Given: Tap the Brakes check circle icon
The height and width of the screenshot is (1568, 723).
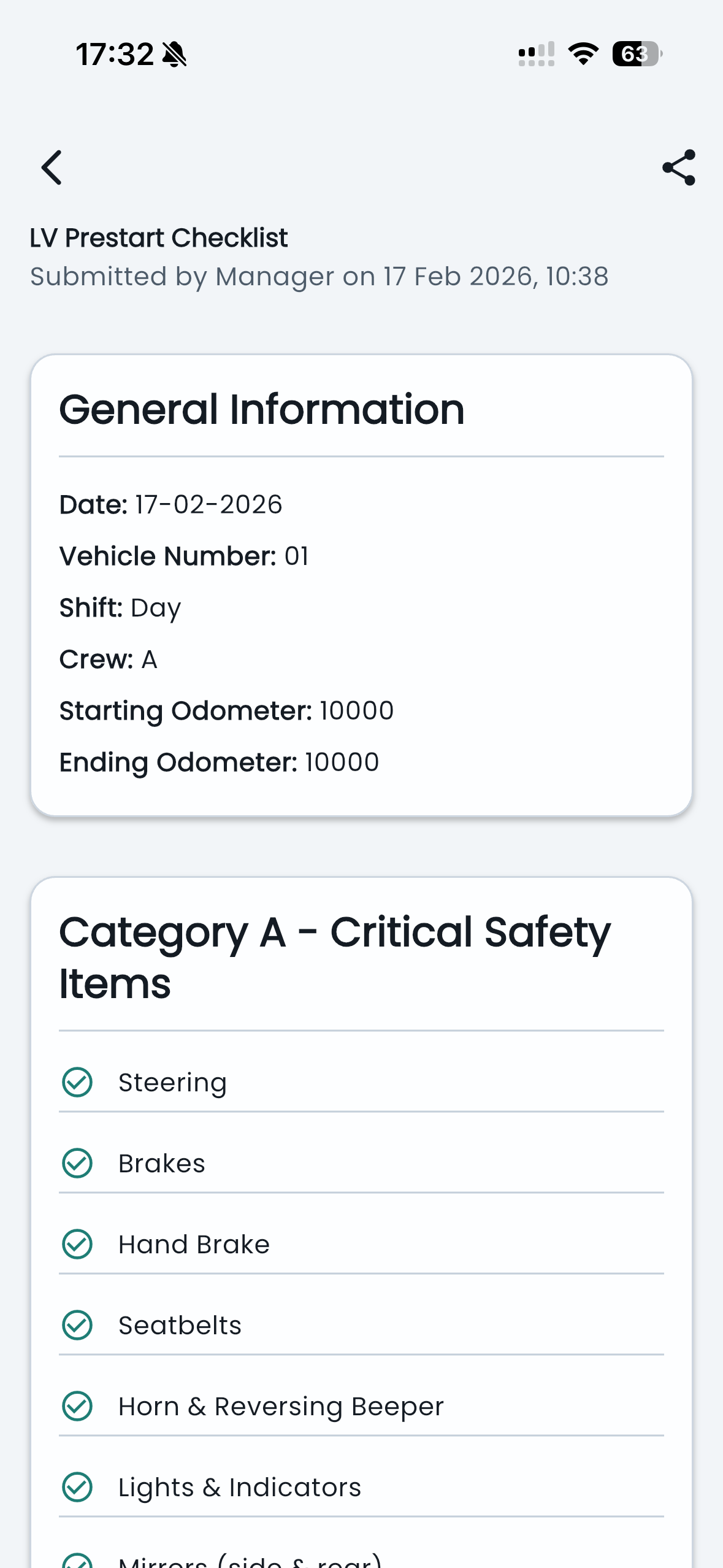Looking at the screenshot, I should pyautogui.click(x=77, y=1163).
